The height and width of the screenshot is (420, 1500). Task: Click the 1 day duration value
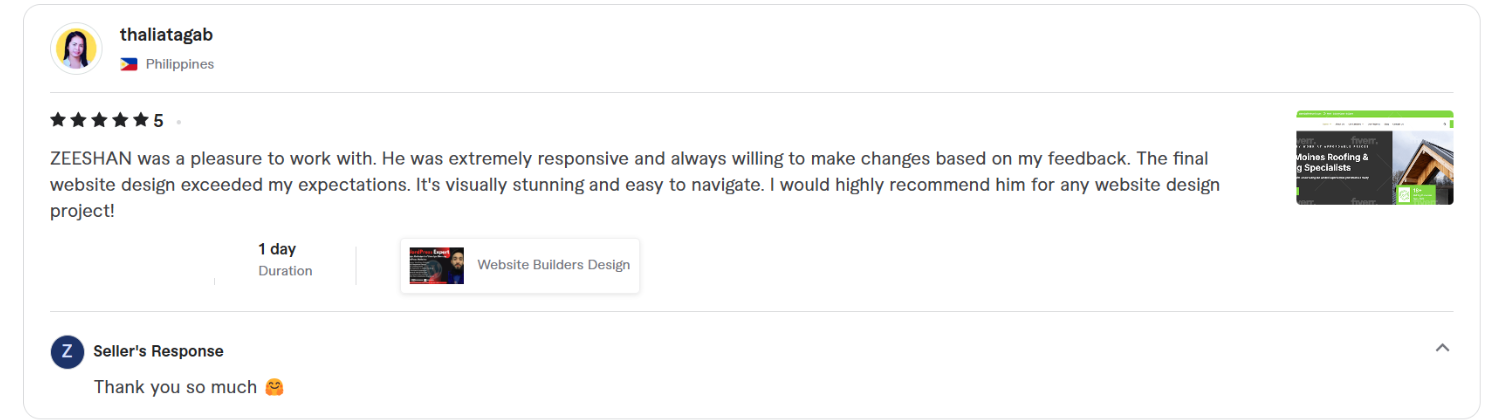pyautogui.click(x=277, y=249)
